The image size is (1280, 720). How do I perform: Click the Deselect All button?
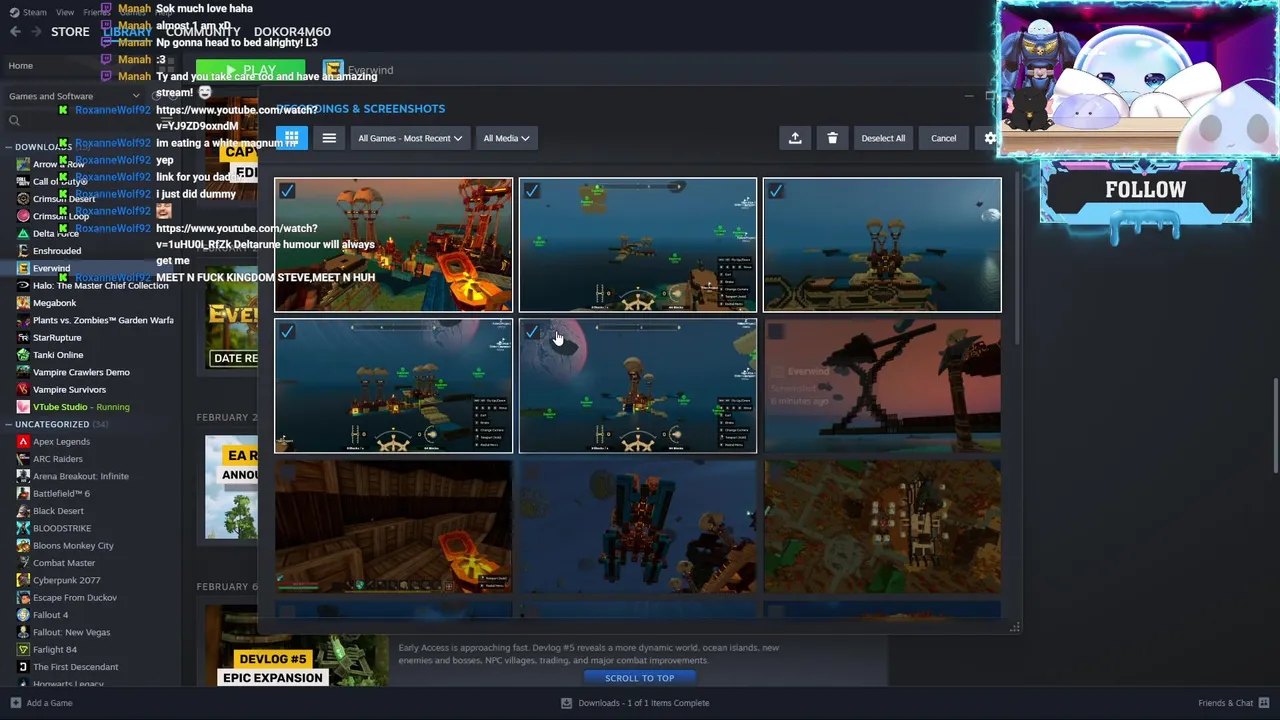pos(883,138)
